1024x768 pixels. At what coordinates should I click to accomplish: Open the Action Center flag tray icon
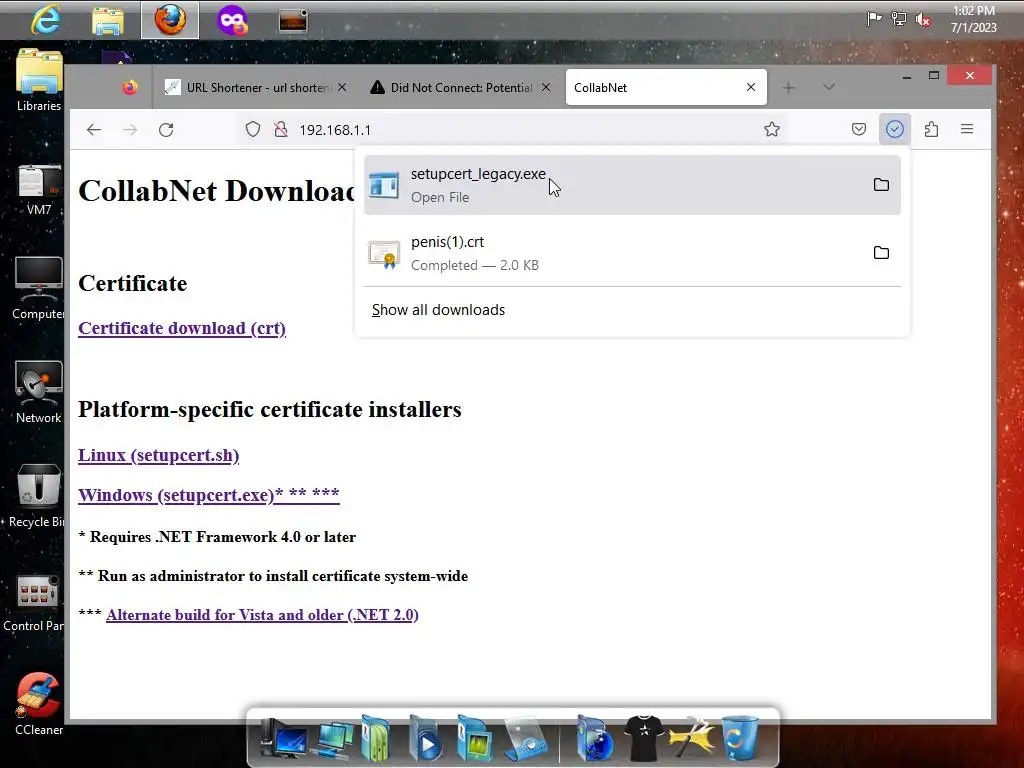coord(873,19)
